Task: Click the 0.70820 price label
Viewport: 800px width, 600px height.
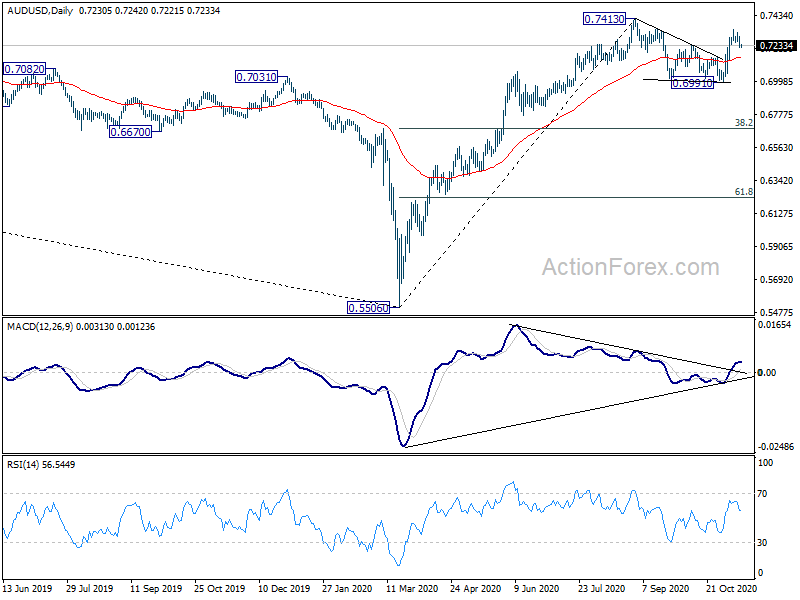Action: coord(24,69)
